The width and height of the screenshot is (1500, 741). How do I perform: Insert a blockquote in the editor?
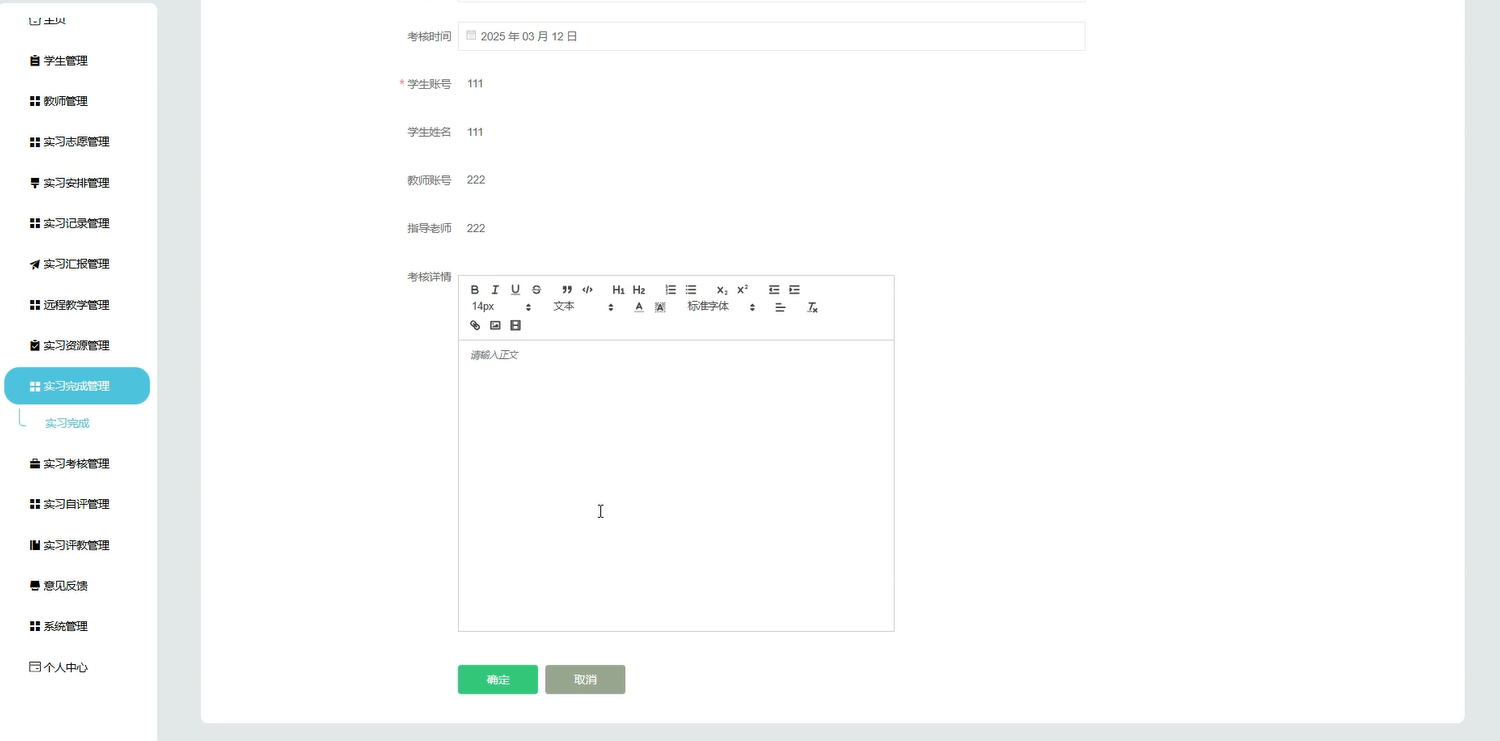pos(566,289)
